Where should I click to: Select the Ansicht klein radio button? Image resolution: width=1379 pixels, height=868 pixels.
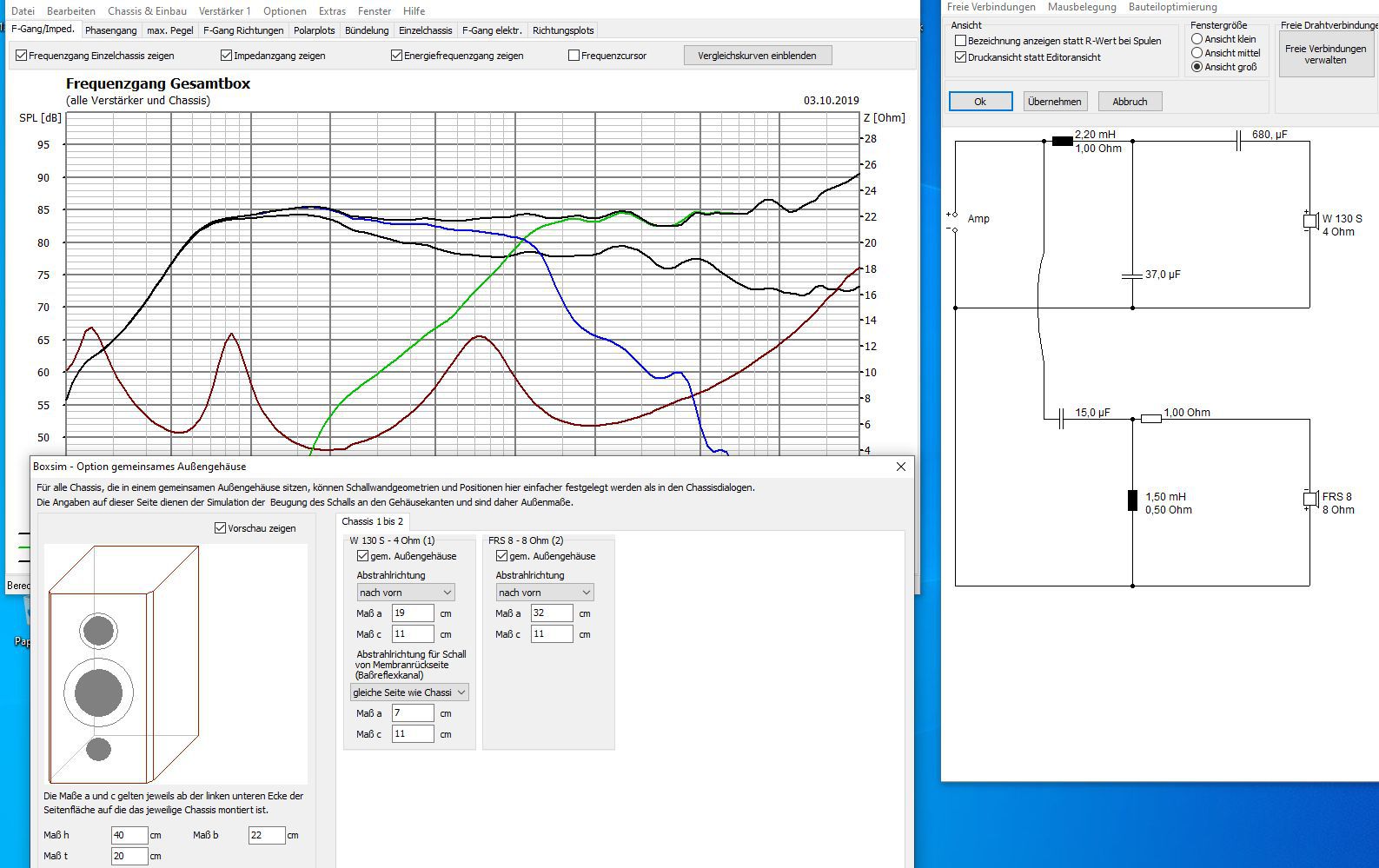pos(1197,39)
